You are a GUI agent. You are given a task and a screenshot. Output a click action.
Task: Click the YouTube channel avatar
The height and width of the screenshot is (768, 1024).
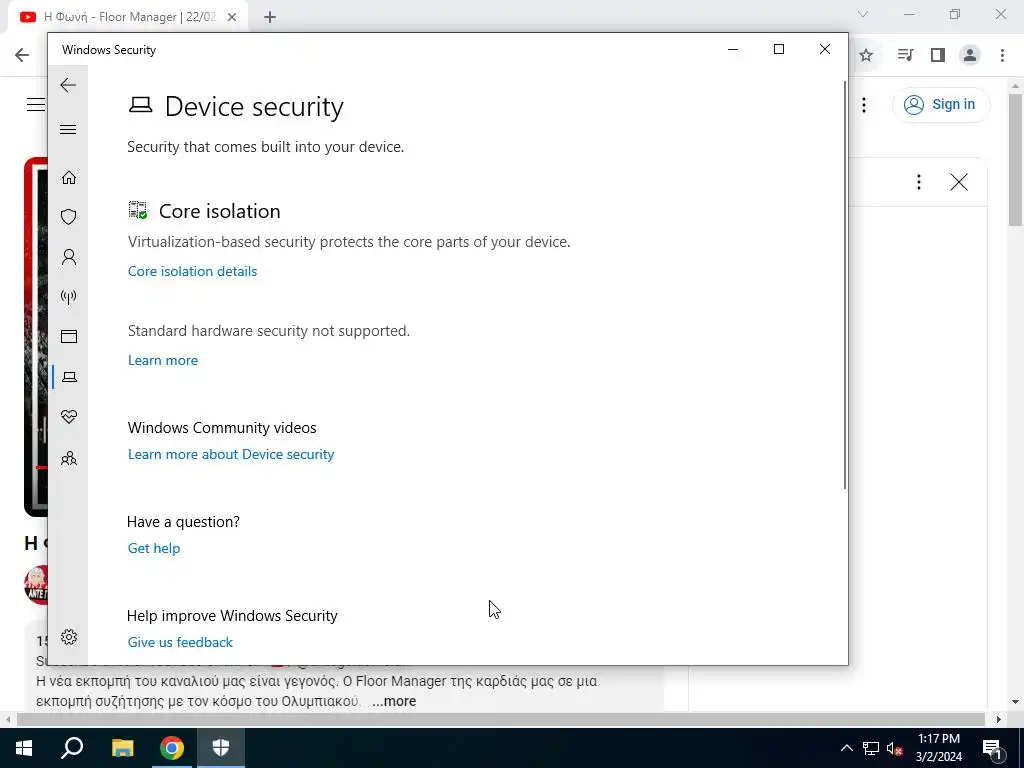coord(36,585)
